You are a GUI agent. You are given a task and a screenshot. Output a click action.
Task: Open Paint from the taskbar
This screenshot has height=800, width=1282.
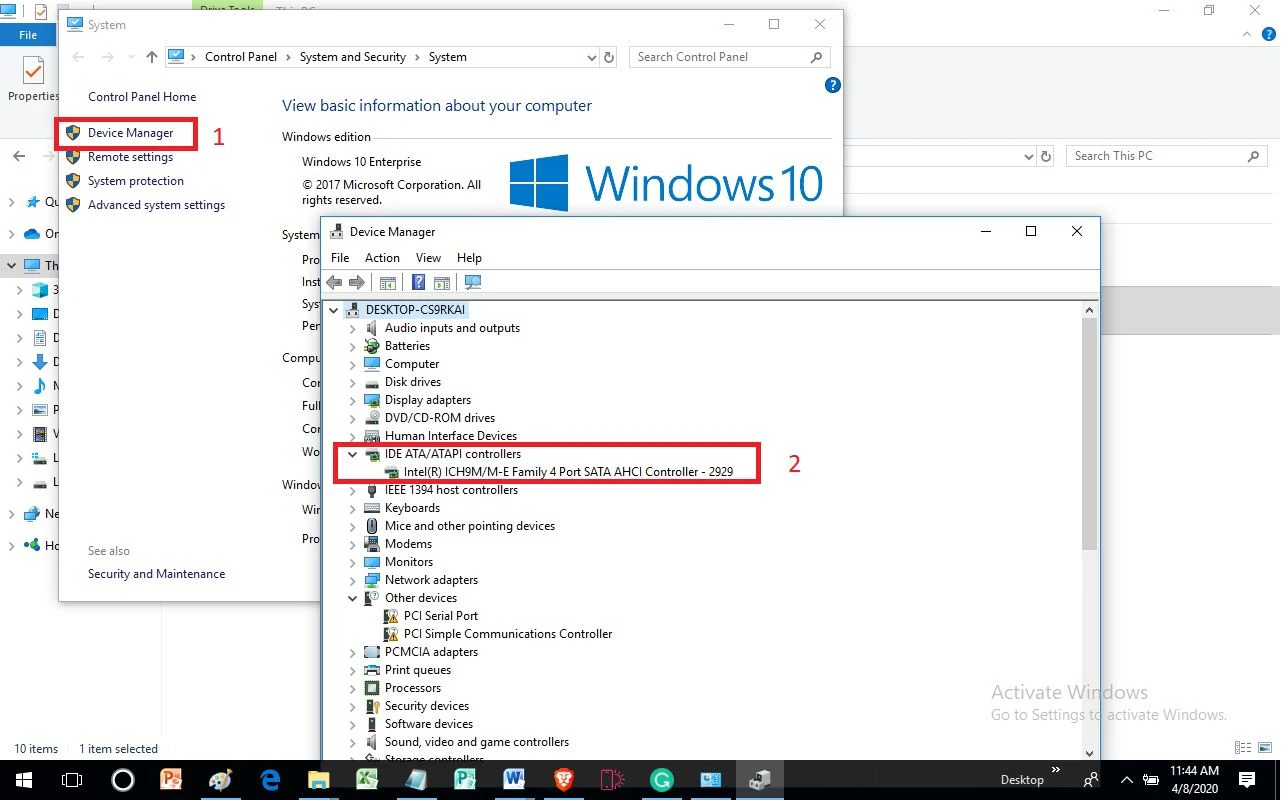pyautogui.click(x=220, y=779)
